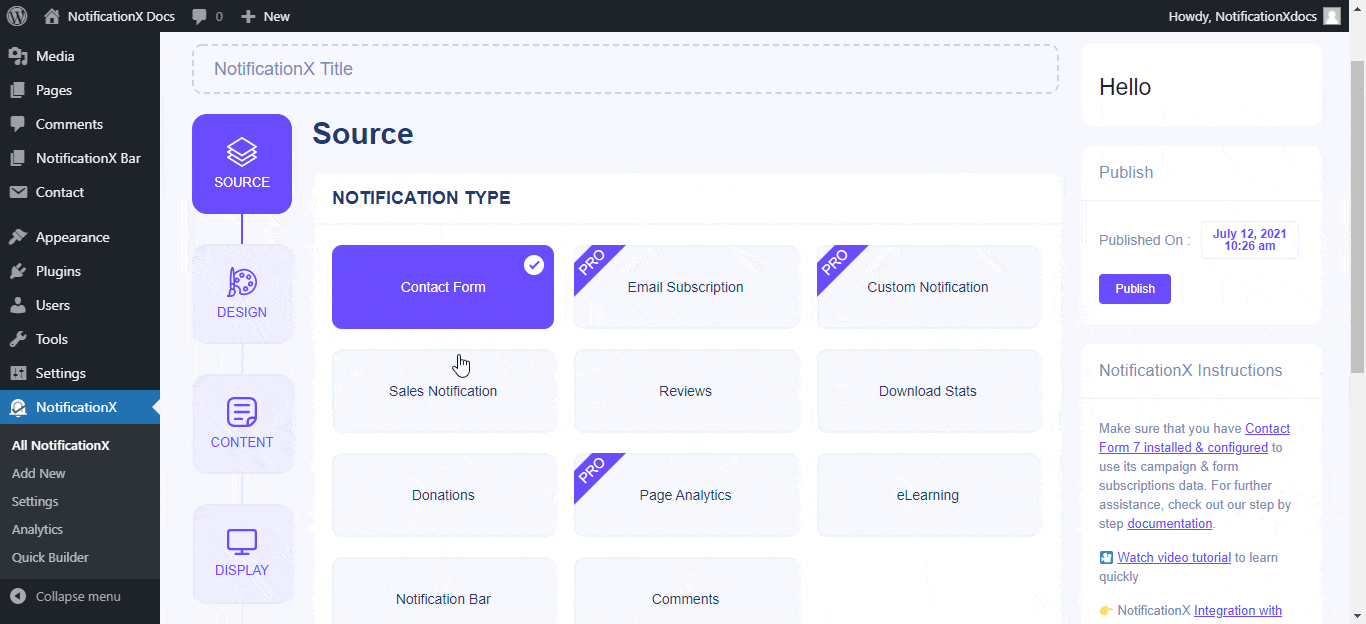Screen dimensions: 1366x624
Task: Click the checkmark on Contact Form card
Action: [534, 265]
